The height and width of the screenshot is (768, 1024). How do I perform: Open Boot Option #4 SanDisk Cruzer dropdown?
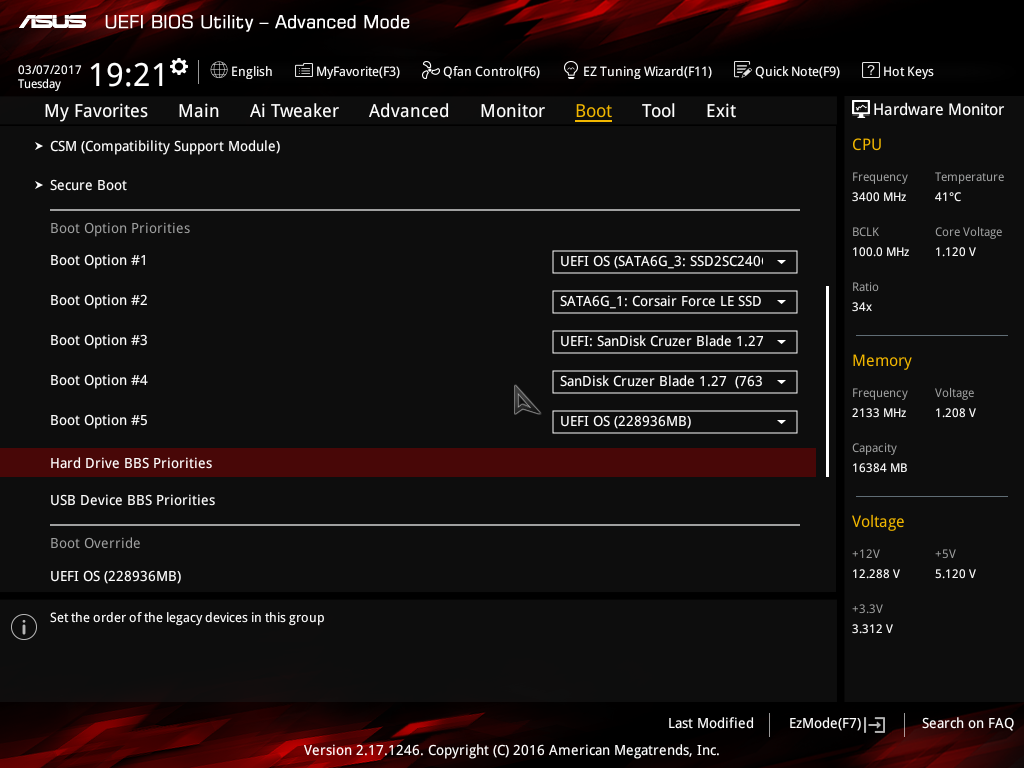(675, 381)
